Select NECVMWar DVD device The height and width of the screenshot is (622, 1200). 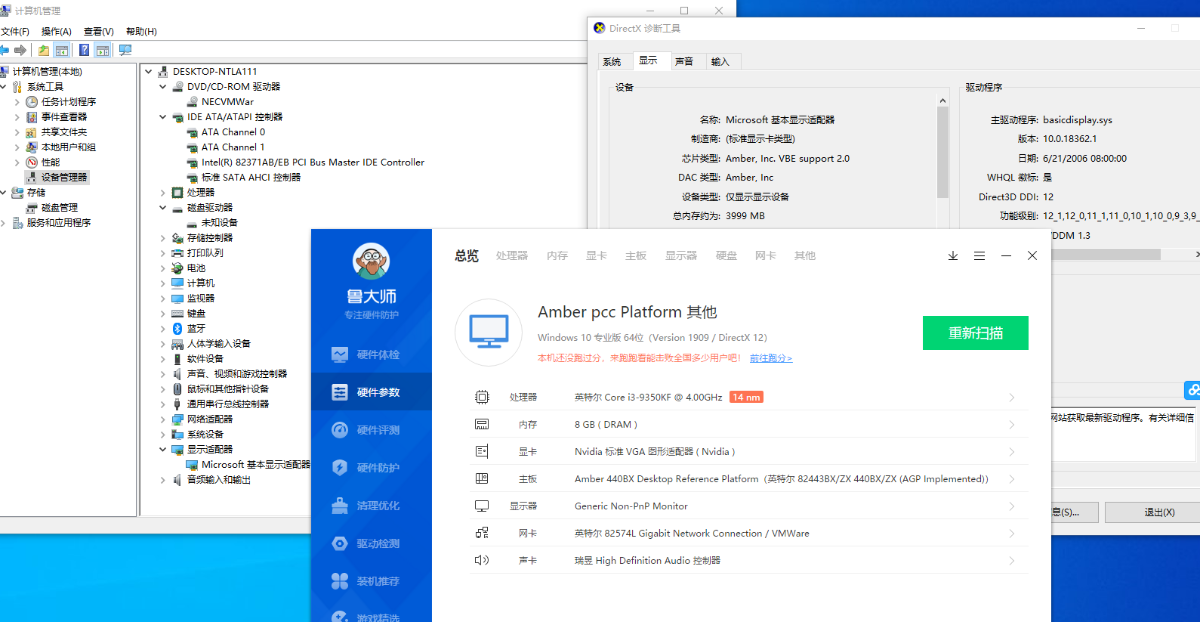pyautogui.click(x=227, y=102)
